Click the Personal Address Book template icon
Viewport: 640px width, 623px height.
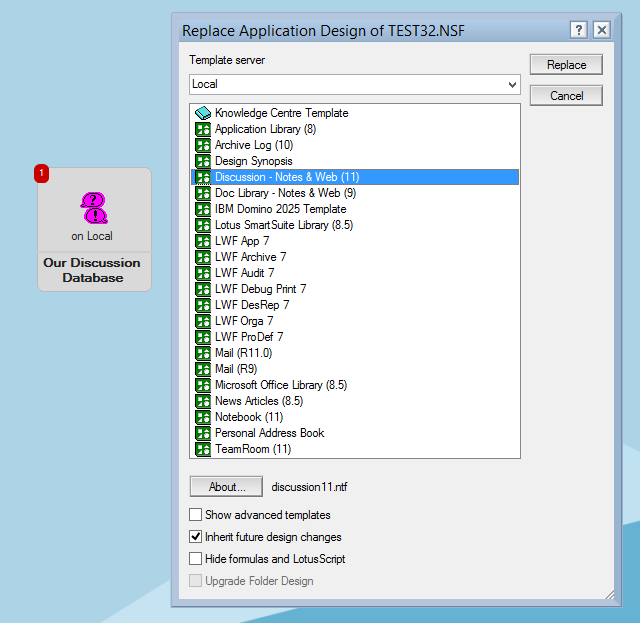click(202, 433)
